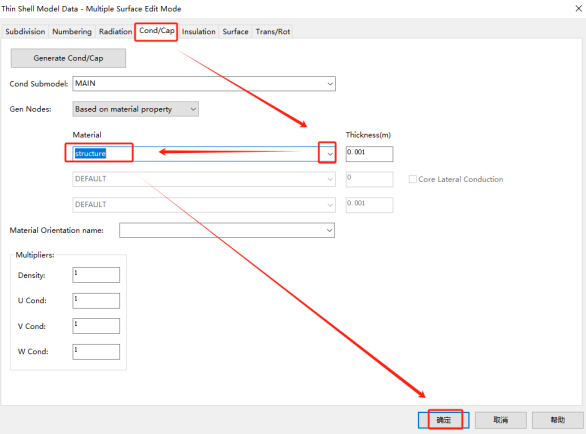Click the disabled thickness field showing 0
The height and width of the screenshot is (434, 586).
tap(369, 179)
